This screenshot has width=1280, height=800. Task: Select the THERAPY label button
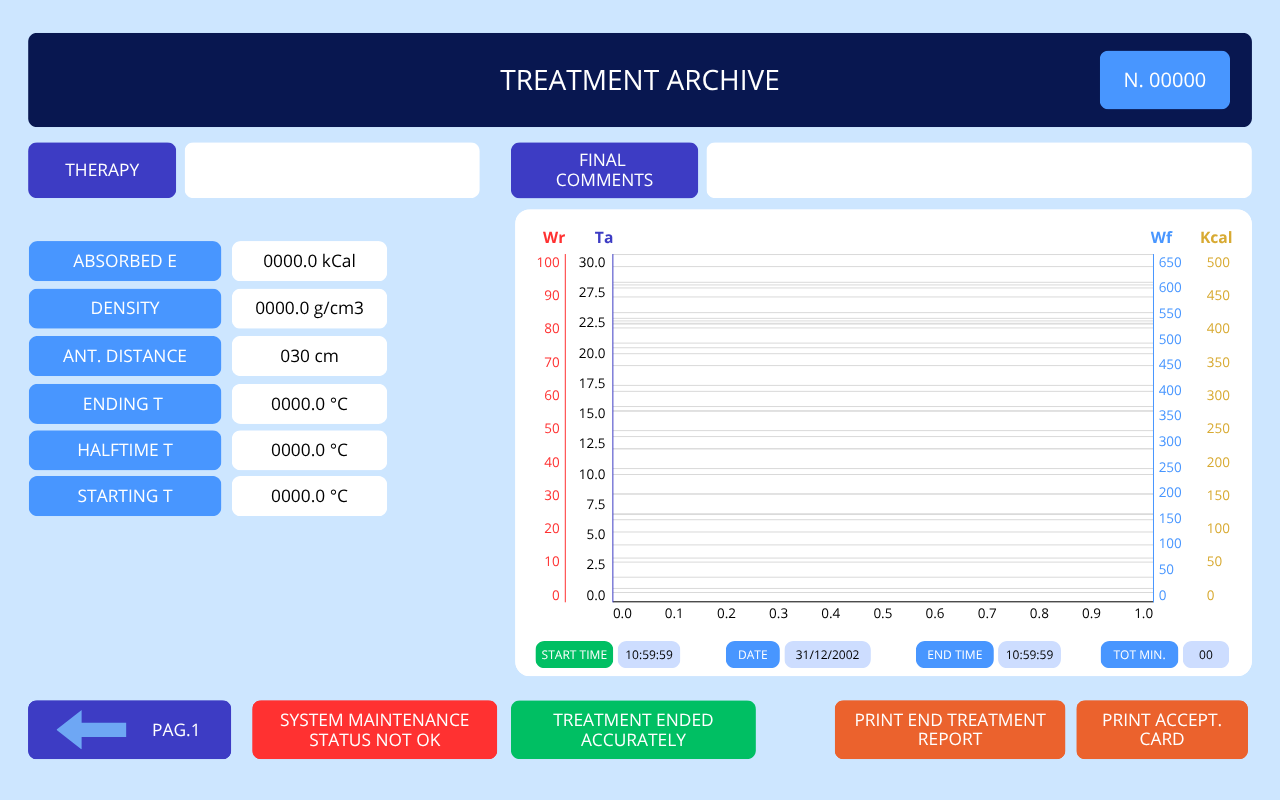(x=102, y=170)
